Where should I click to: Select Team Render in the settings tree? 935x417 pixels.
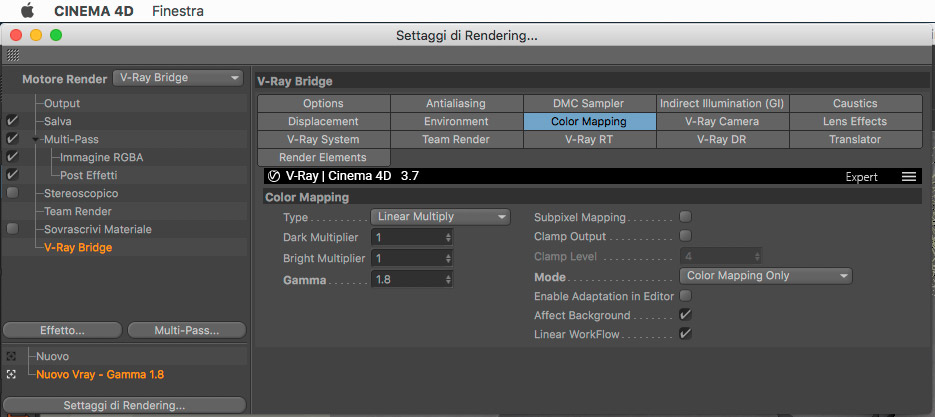pyautogui.click(x=78, y=211)
